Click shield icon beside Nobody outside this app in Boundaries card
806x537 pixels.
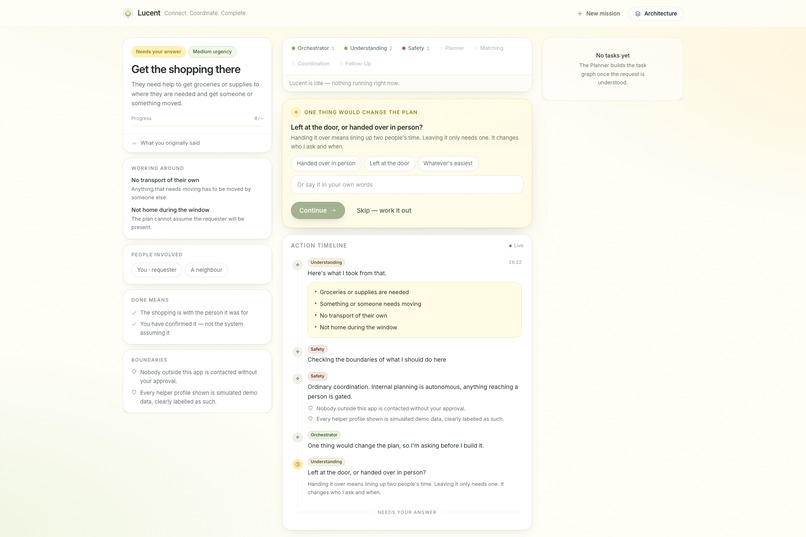(x=134, y=372)
